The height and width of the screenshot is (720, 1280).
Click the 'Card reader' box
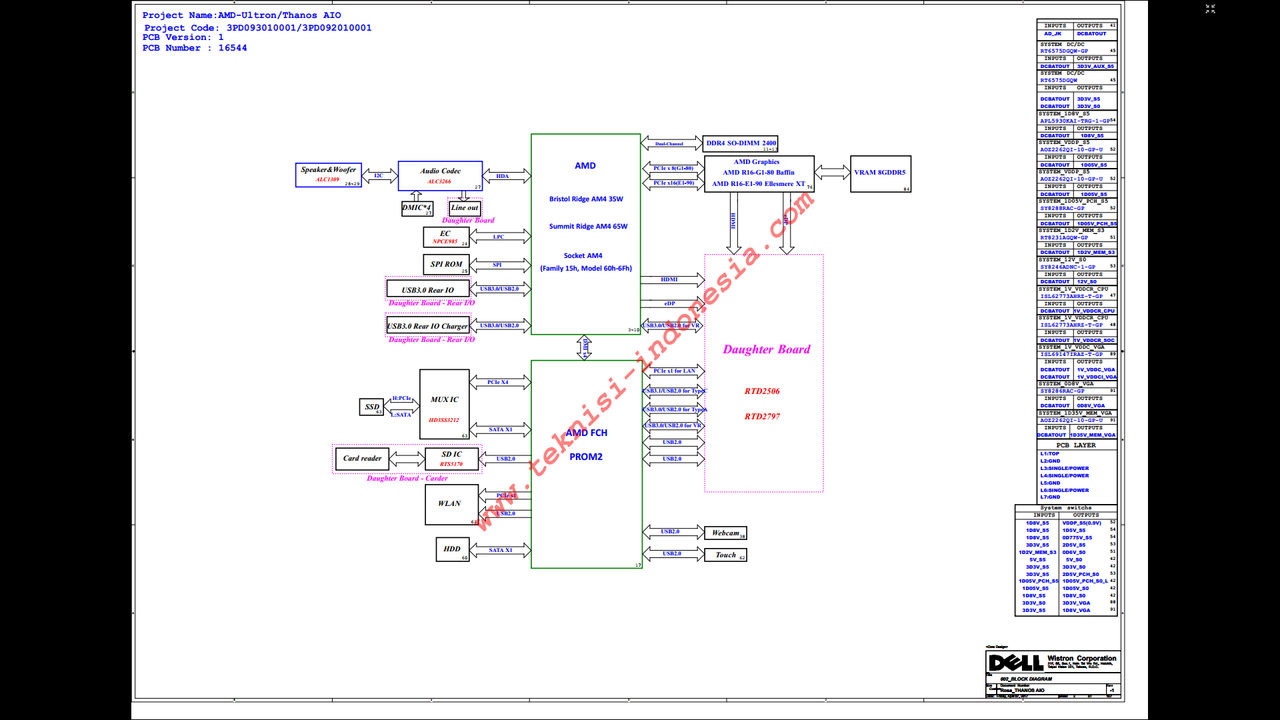(362, 459)
